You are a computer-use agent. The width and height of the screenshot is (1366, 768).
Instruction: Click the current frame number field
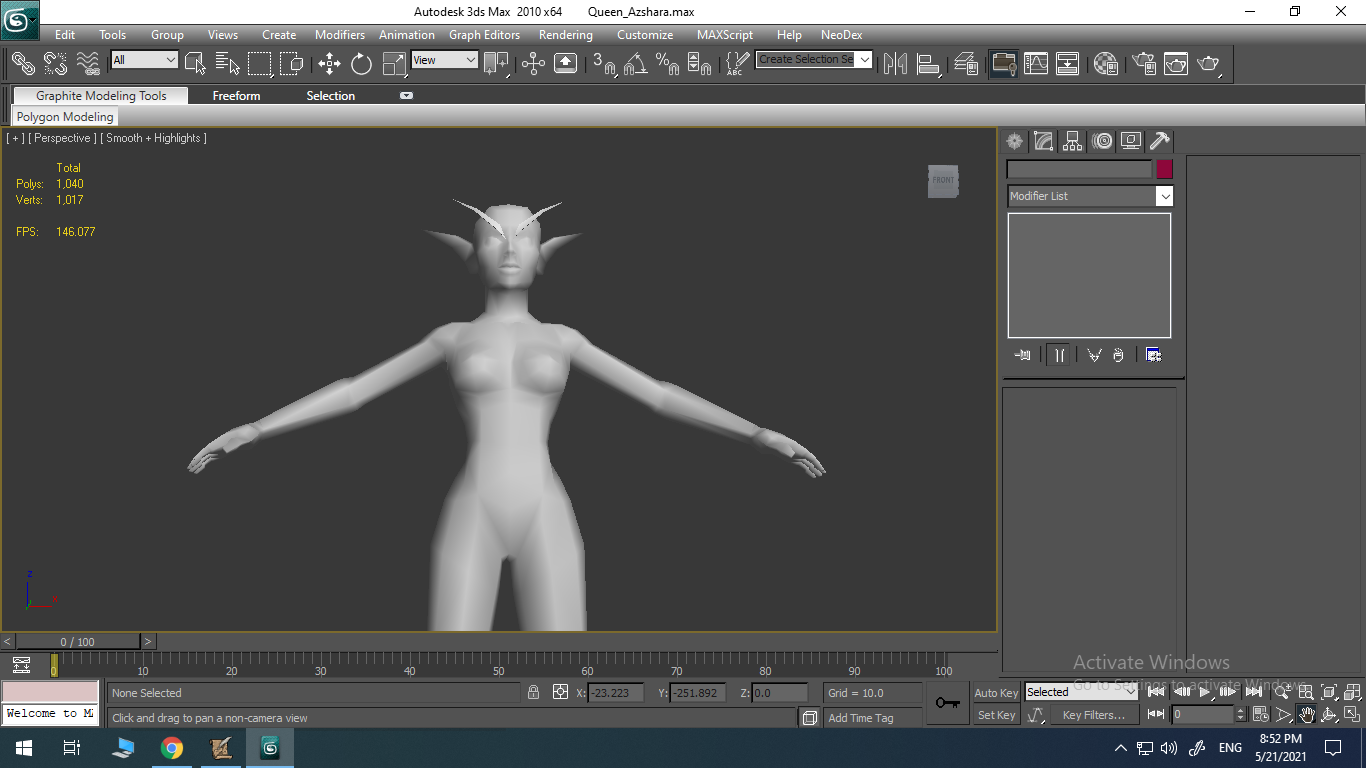pyautogui.click(x=1204, y=714)
